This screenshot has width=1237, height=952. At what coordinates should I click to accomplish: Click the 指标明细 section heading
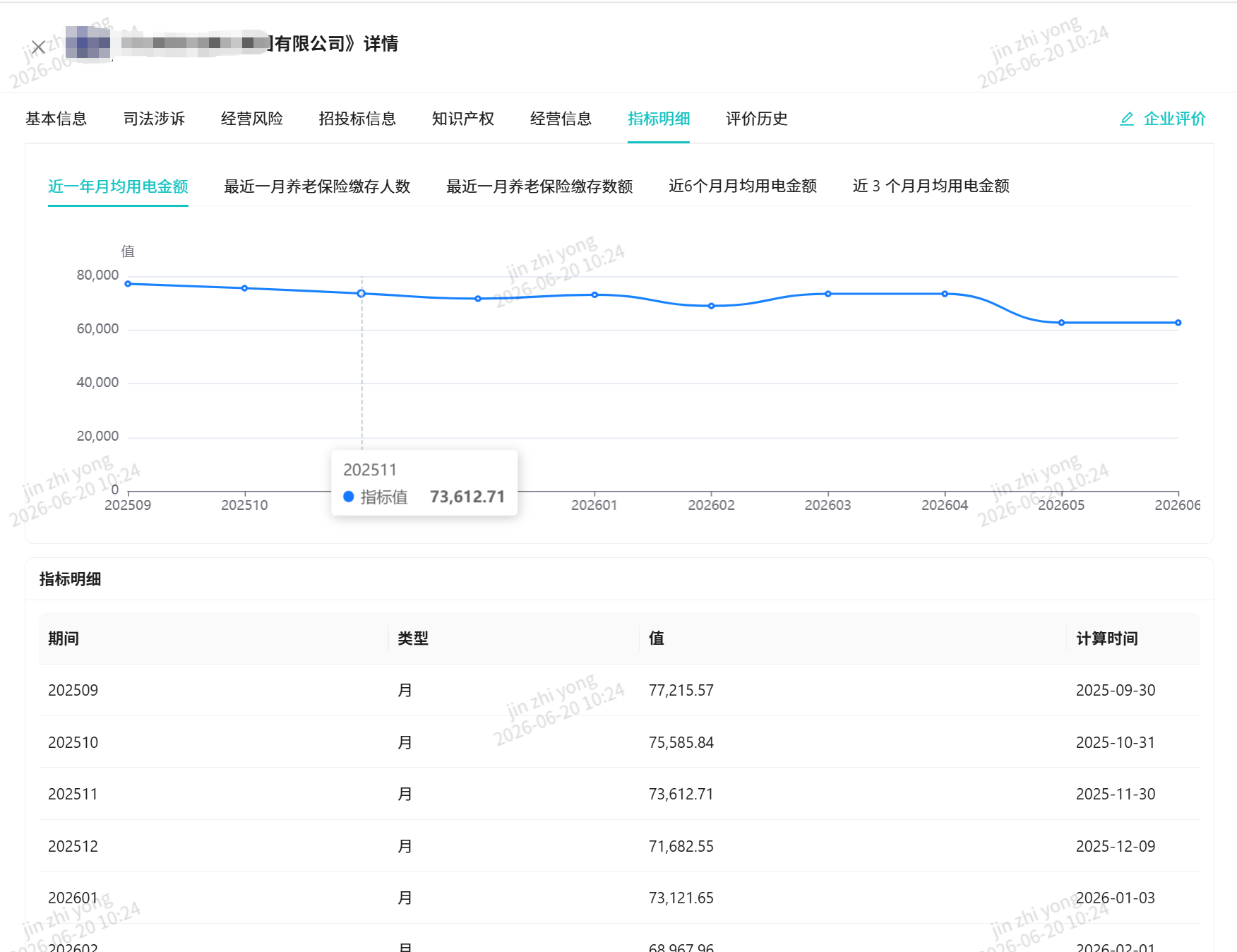tap(71, 579)
